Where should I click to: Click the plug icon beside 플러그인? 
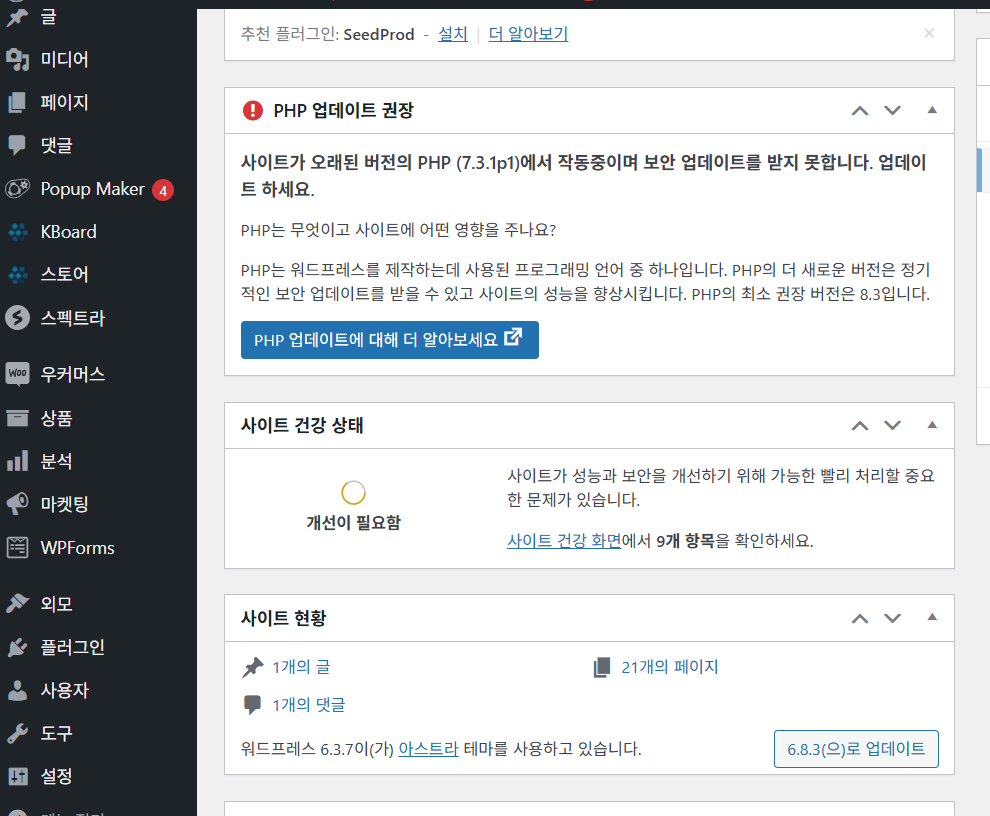point(18,647)
